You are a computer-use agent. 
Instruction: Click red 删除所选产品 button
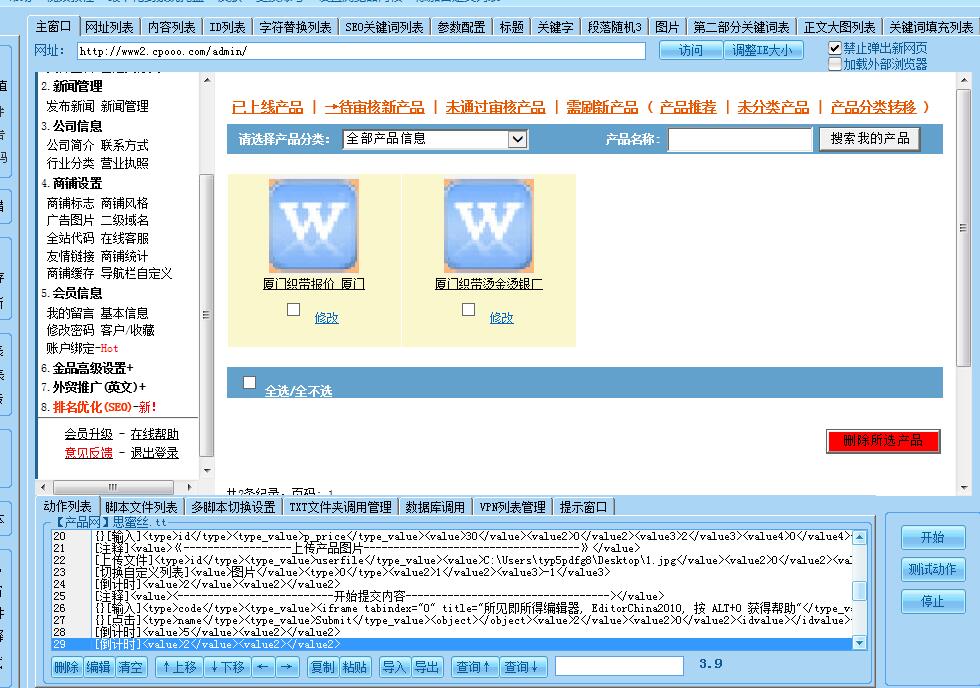[882, 441]
